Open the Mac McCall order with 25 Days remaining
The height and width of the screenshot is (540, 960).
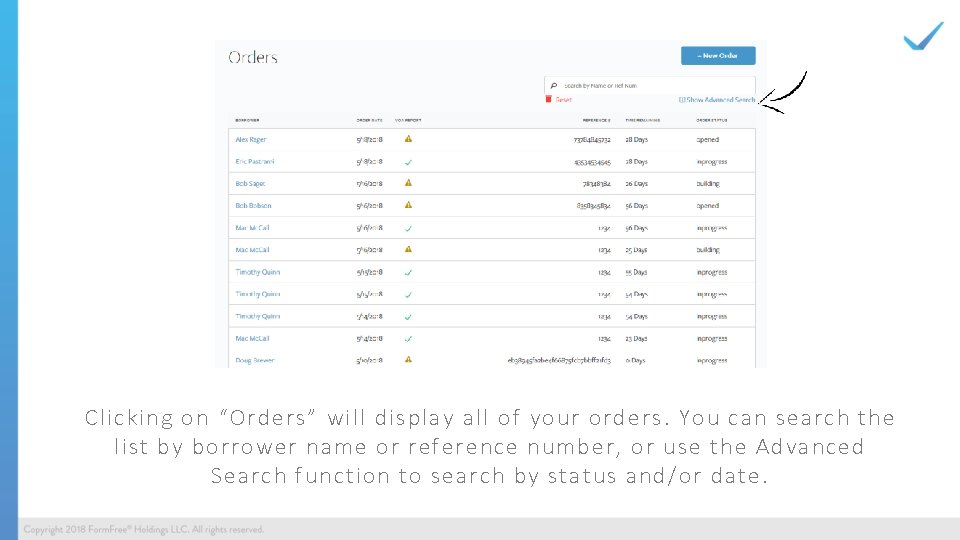[x=252, y=250]
